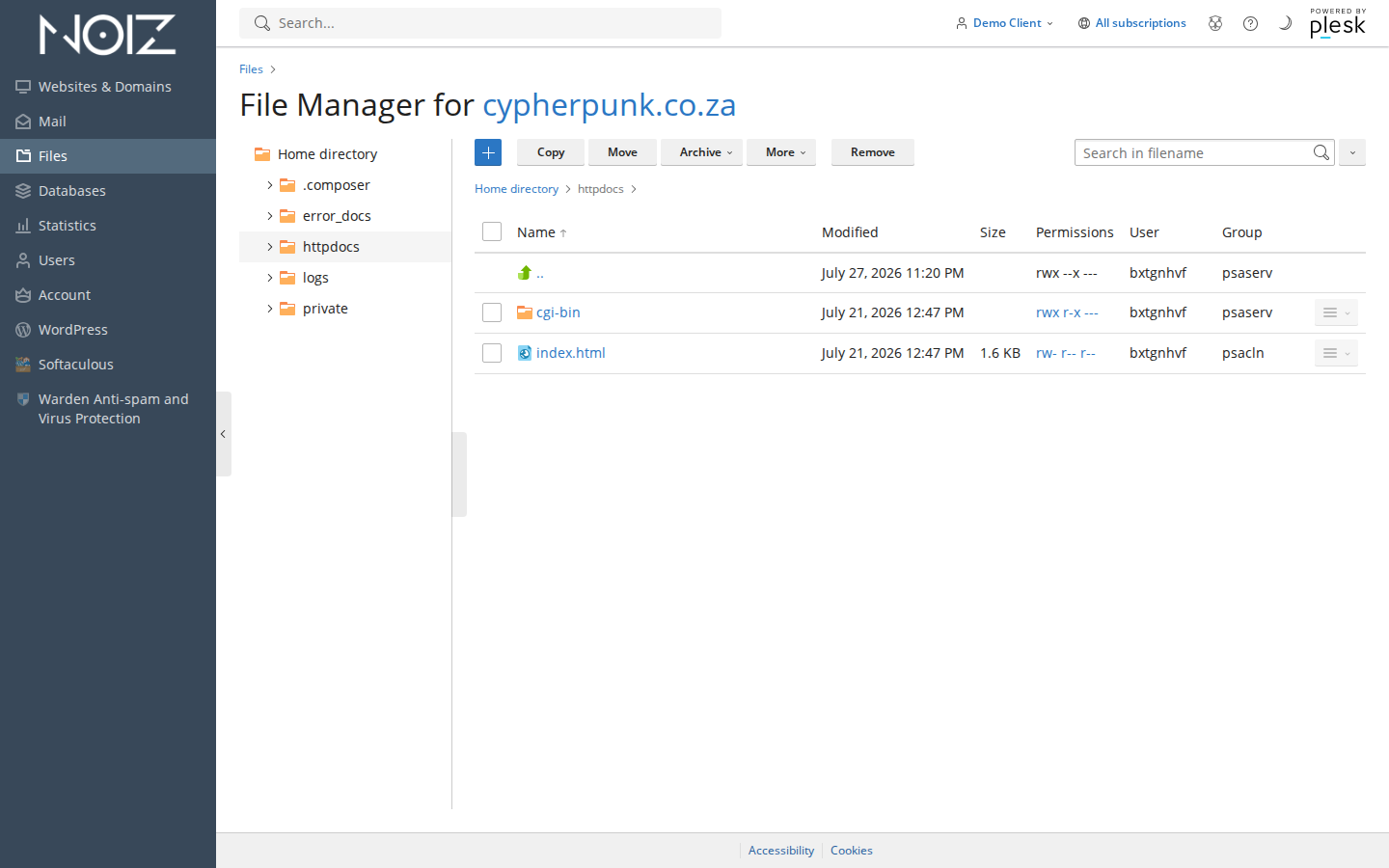Click the top Search field
Screen dimensions: 1389x868
(480, 23)
